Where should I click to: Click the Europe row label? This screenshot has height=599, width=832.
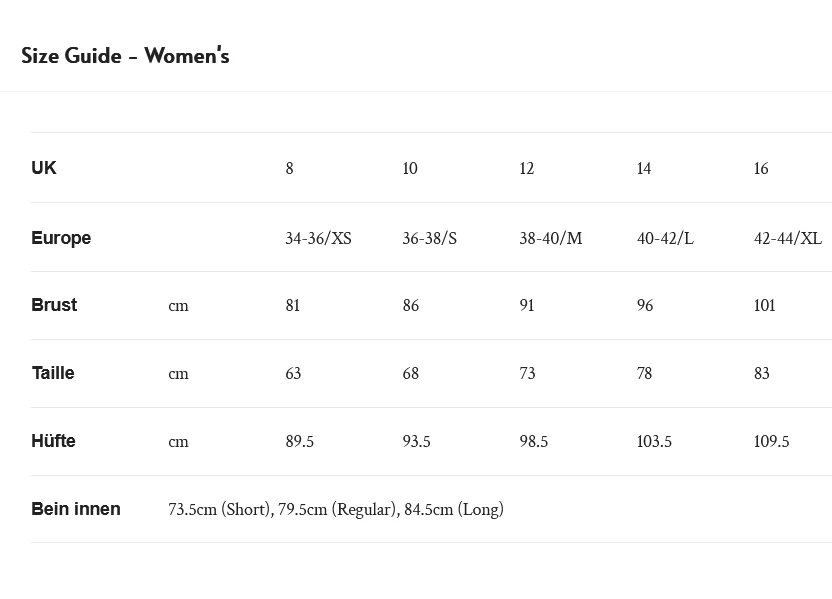61,238
